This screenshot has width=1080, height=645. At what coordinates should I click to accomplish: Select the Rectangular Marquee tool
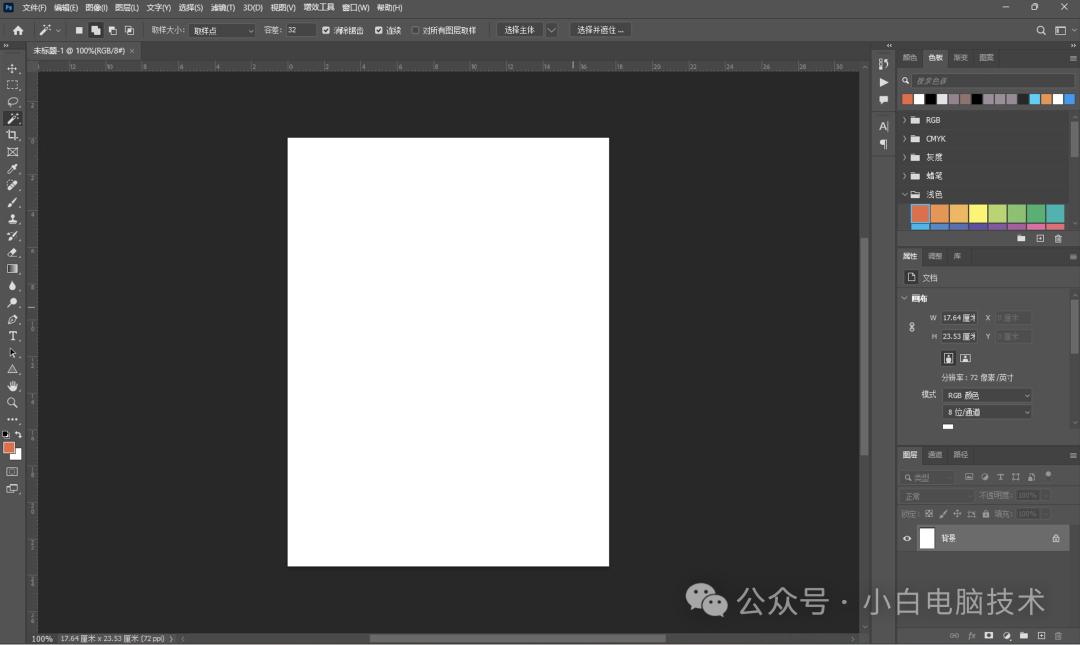pyautogui.click(x=12, y=85)
